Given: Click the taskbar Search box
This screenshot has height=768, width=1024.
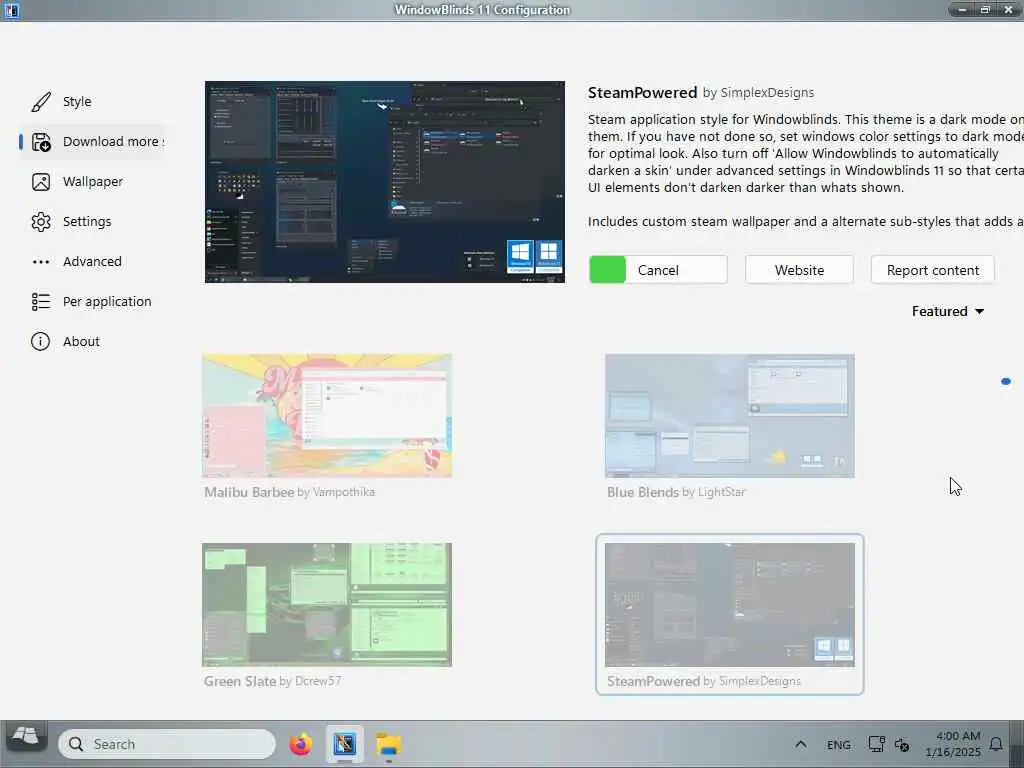Looking at the screenshot, I should pos(167,744).
